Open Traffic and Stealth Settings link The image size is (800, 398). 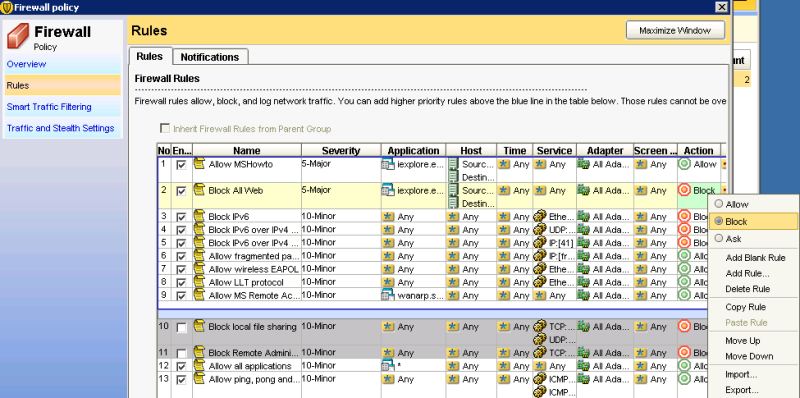tap(60, 128)
